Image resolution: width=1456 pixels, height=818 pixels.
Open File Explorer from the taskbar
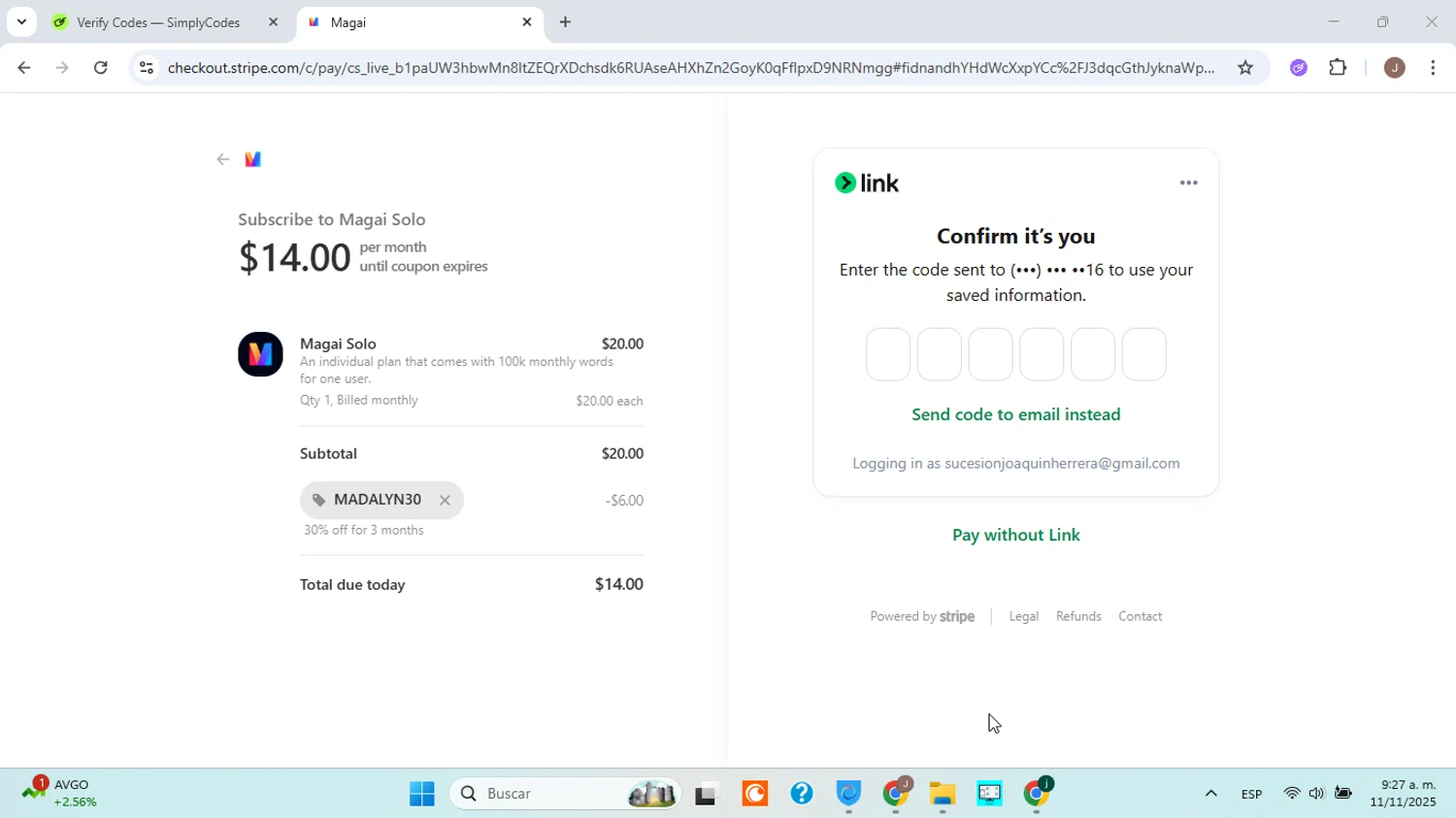tap(943, 795)
